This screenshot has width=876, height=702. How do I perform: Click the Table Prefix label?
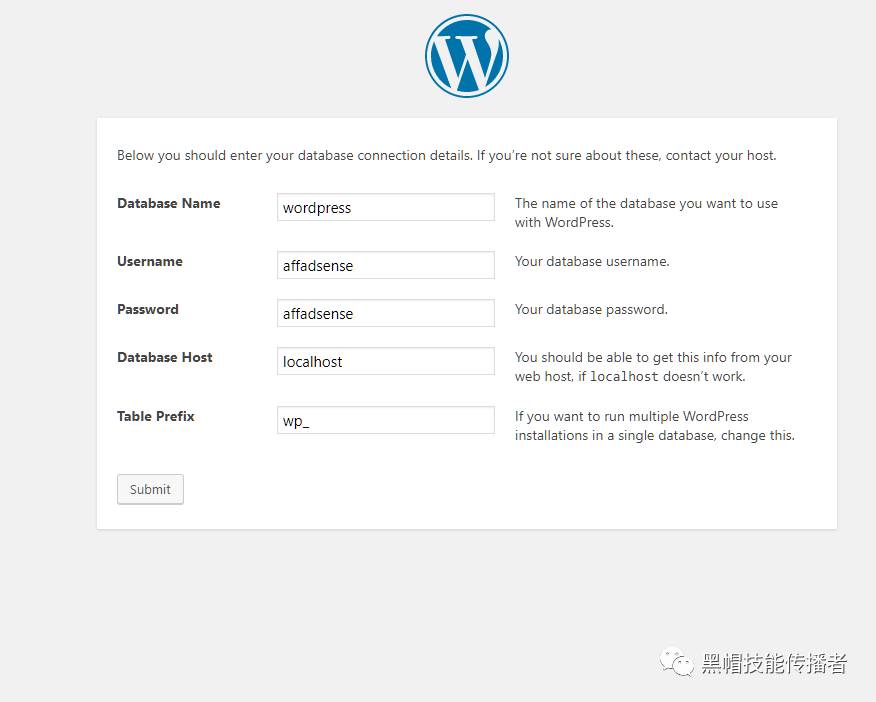[x=156, y=416]
